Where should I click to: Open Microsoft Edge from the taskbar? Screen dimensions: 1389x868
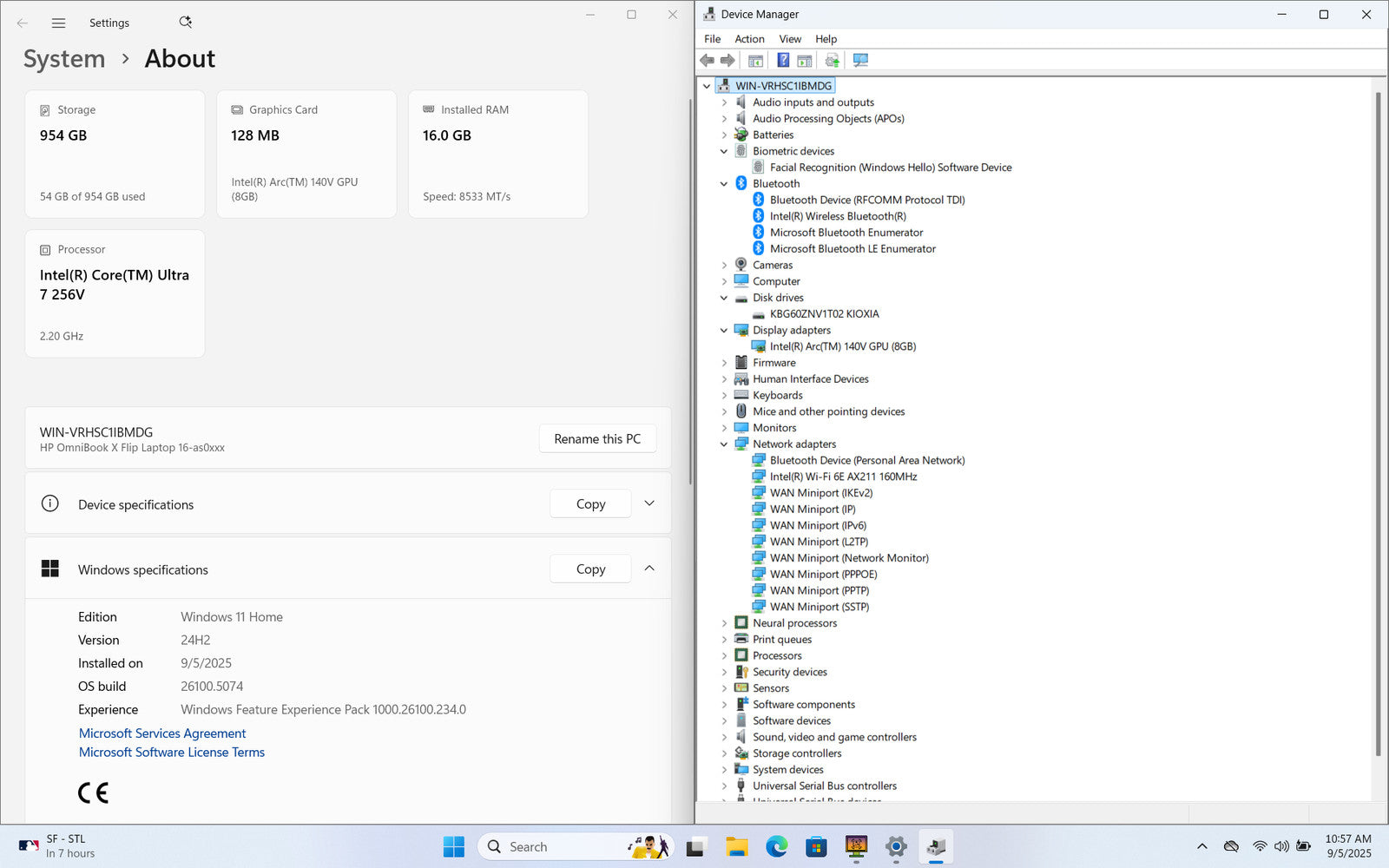pos(776,846)
